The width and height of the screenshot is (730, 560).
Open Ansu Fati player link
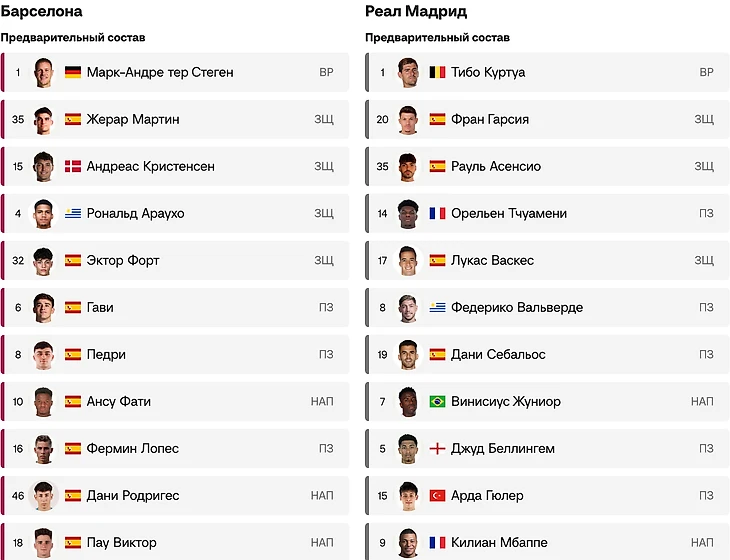[117, 401]
